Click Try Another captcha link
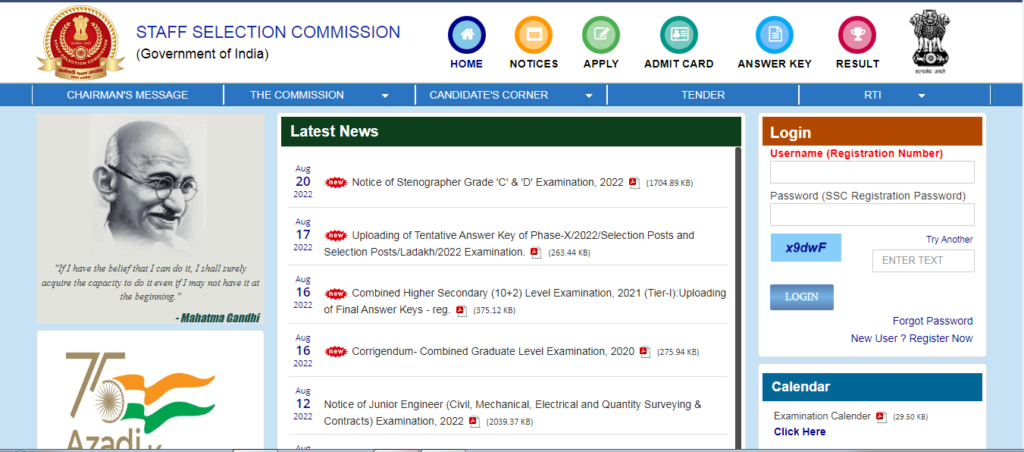Viewport: 1024px width, 452px height. [x=949, y=240]
